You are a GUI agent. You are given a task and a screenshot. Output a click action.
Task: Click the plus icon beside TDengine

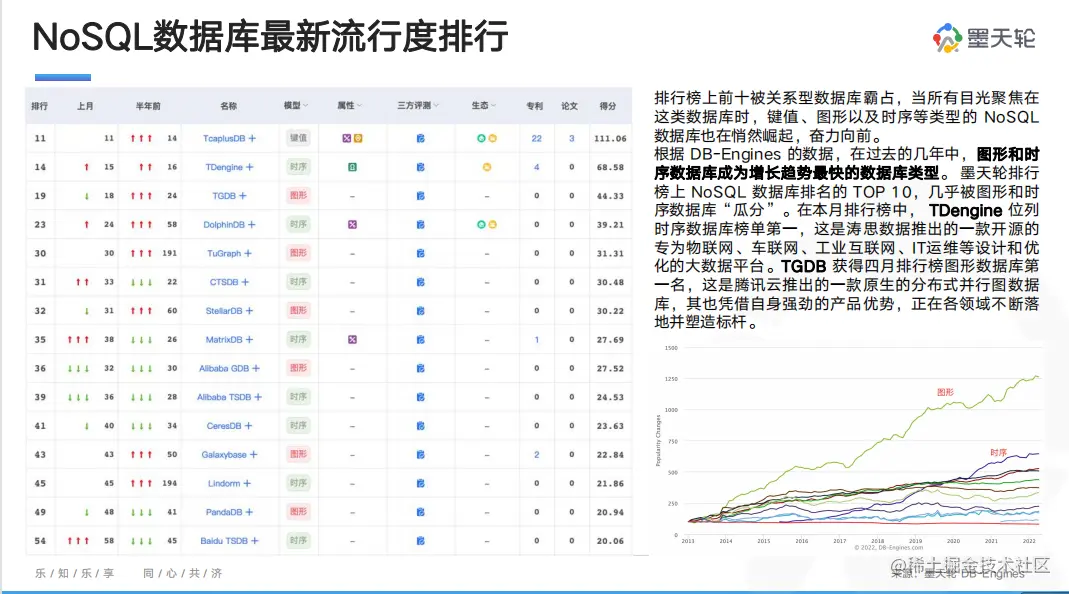point(250,167)
